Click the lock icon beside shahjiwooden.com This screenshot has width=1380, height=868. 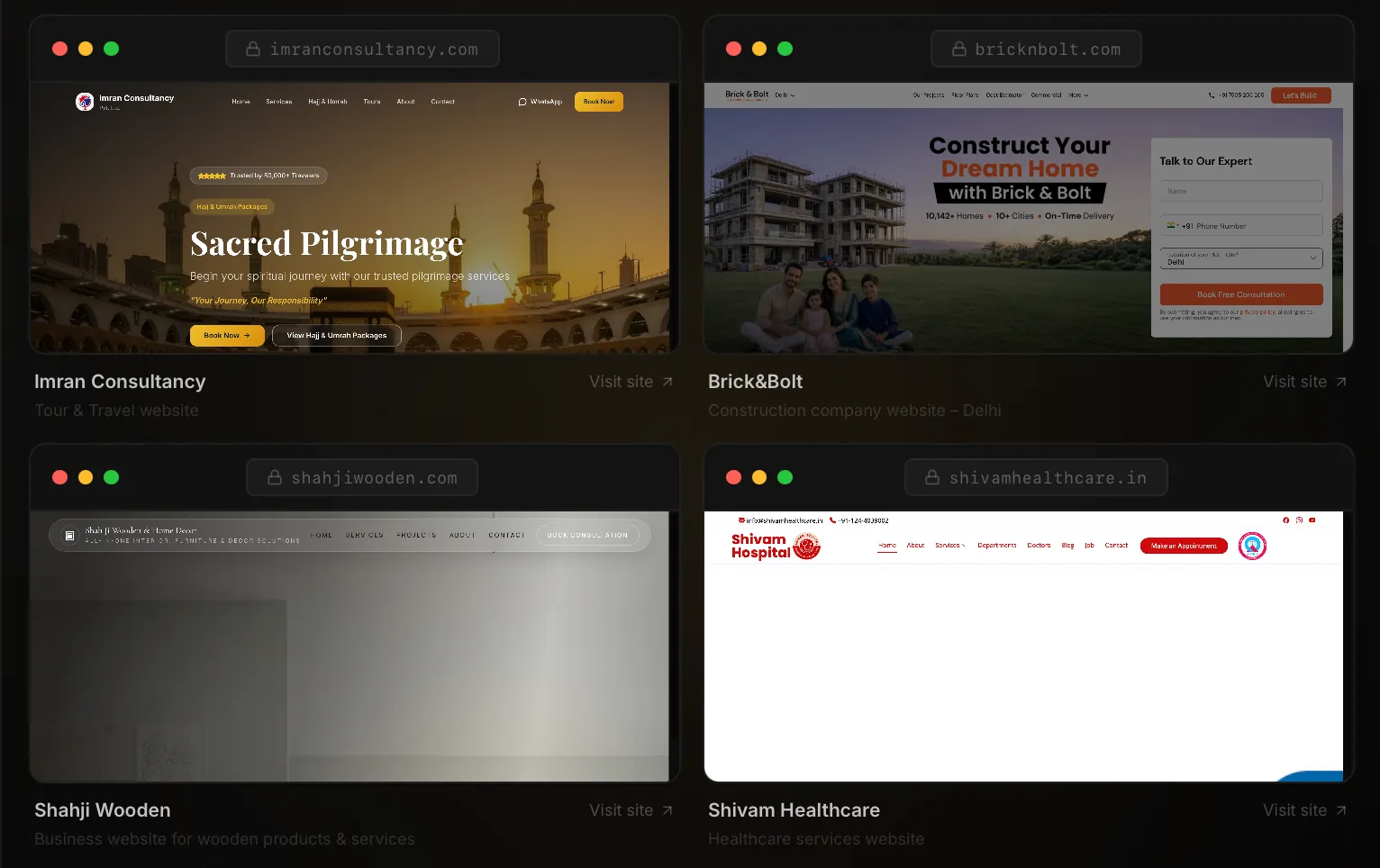(275, 477)
